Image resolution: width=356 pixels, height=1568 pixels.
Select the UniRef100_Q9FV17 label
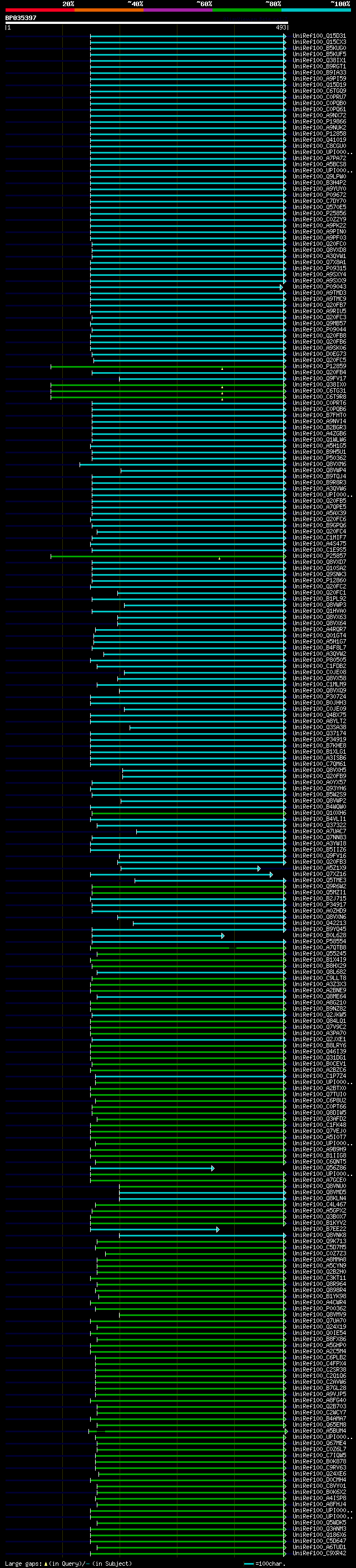[x=319, y=379]
